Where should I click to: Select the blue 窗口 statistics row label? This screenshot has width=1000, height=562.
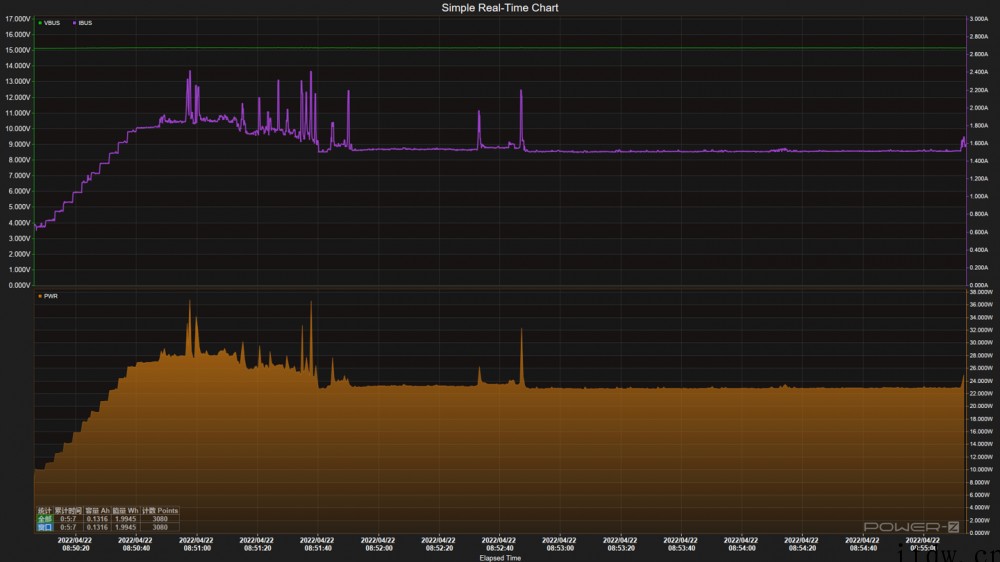coord(44,528)
